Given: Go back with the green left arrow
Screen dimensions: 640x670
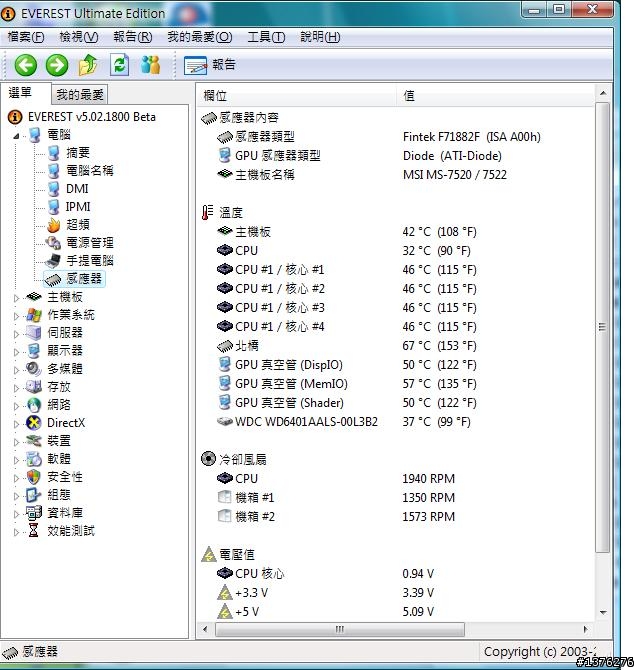Looking at the screenshot, I should [26, 65].
